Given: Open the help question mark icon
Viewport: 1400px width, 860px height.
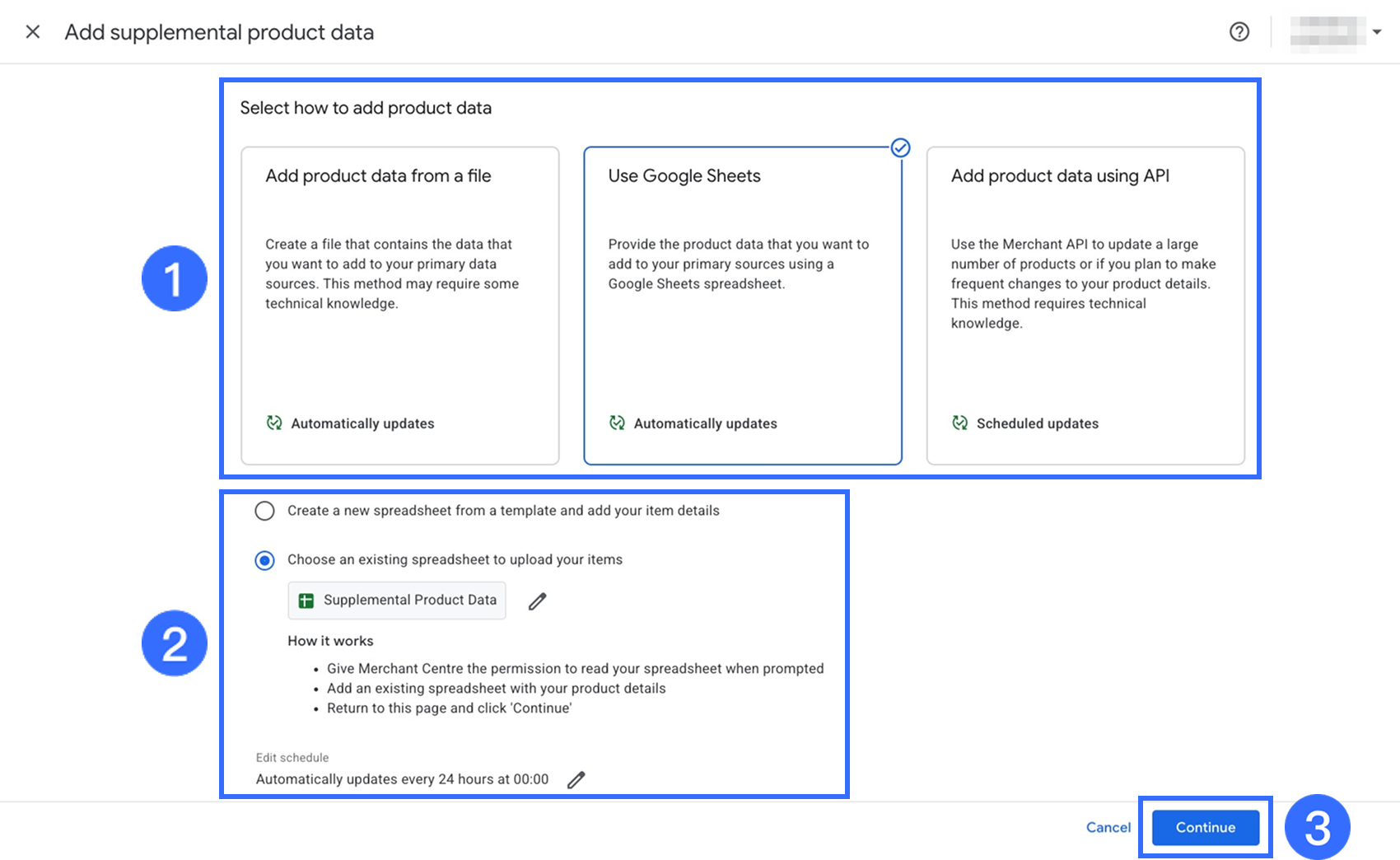Looking at the screenshot, I should [1239, 32].
